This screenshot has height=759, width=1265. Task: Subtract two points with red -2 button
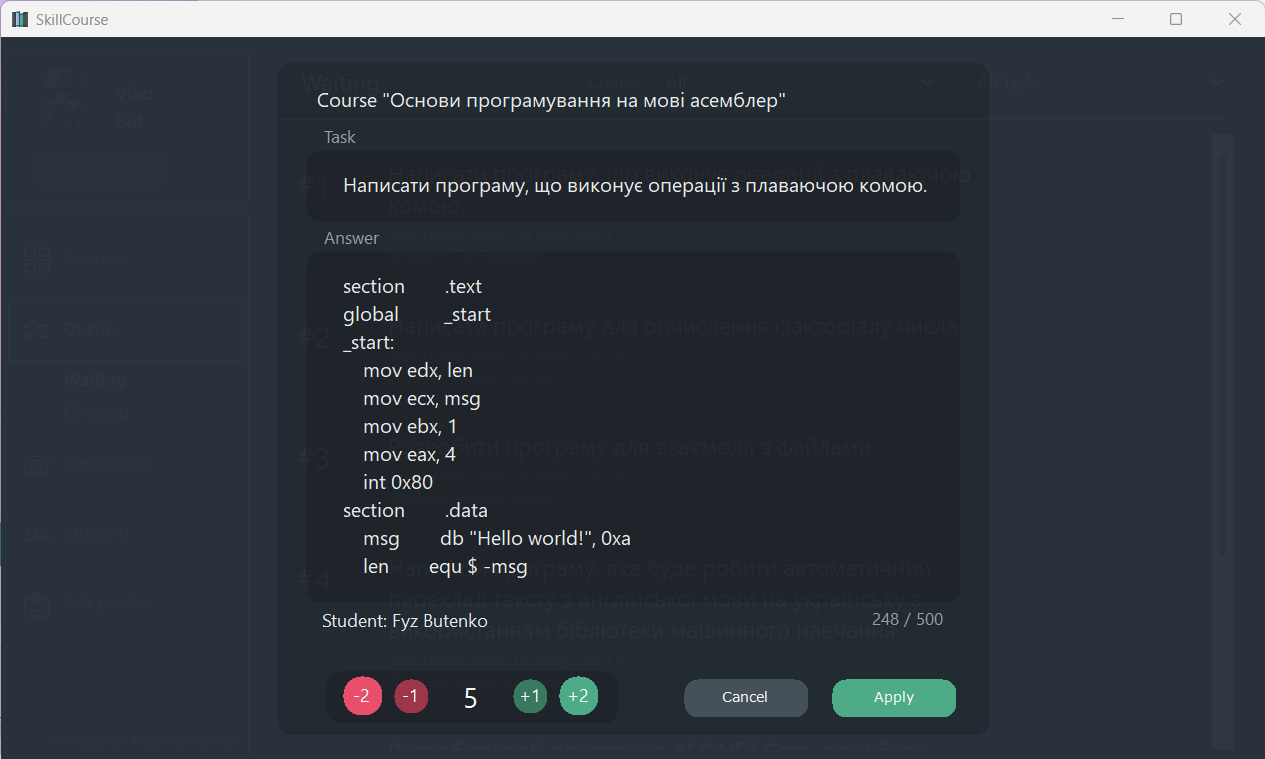coord(363,697)
